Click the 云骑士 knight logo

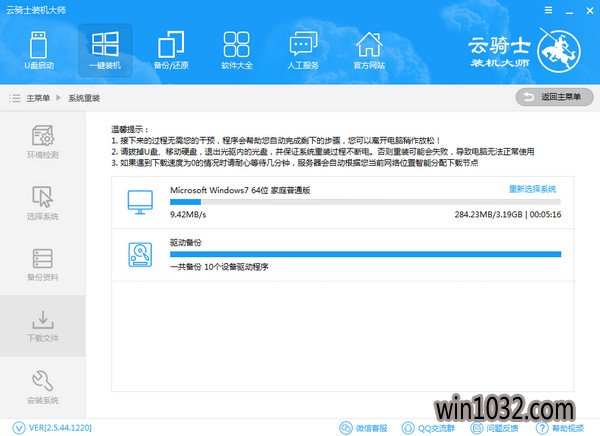pyautogui.click(x=559, y=51)
